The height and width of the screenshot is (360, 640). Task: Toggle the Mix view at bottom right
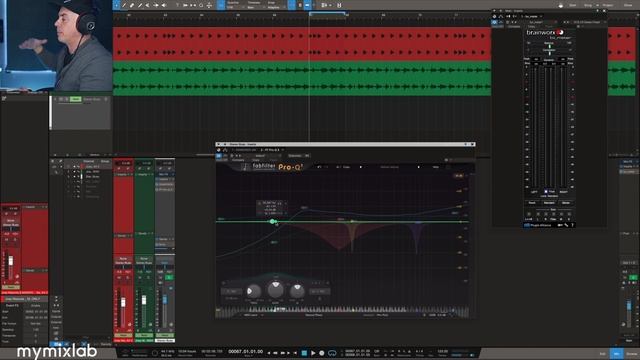click(616, 353)
